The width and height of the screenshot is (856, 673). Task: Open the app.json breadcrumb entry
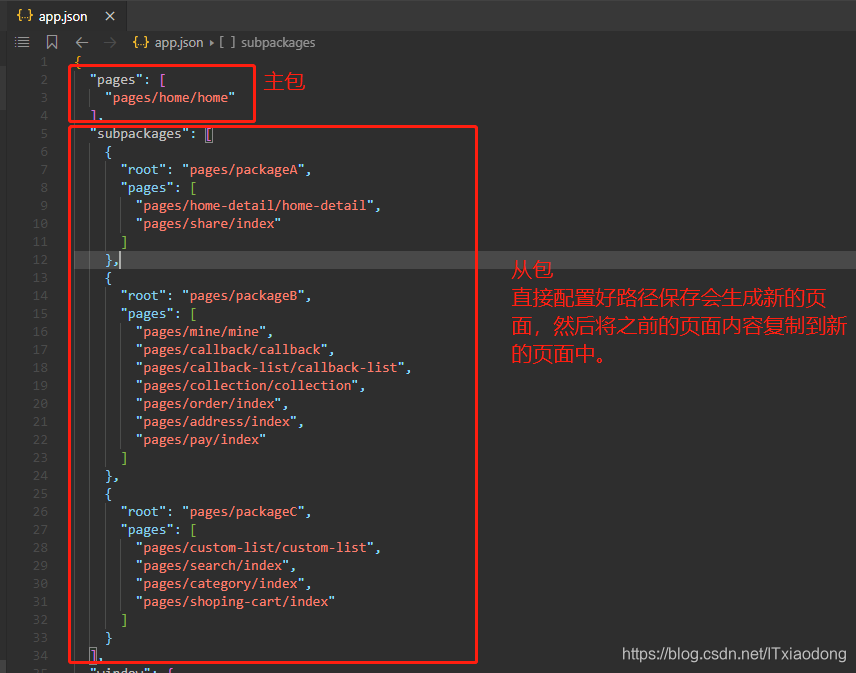pos(178,42)
